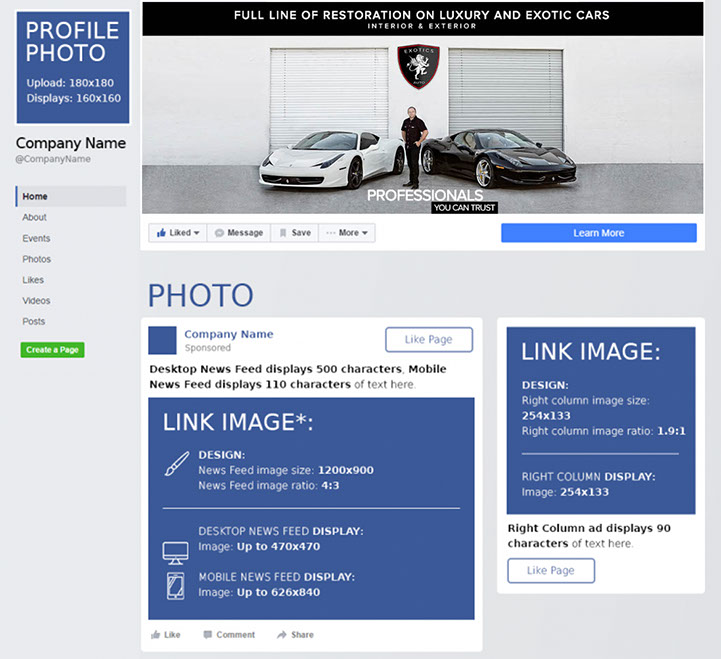Viewport: 721px width, 659px height.
Task: Share the sponsored post
Action: click(x=295, y=635)
